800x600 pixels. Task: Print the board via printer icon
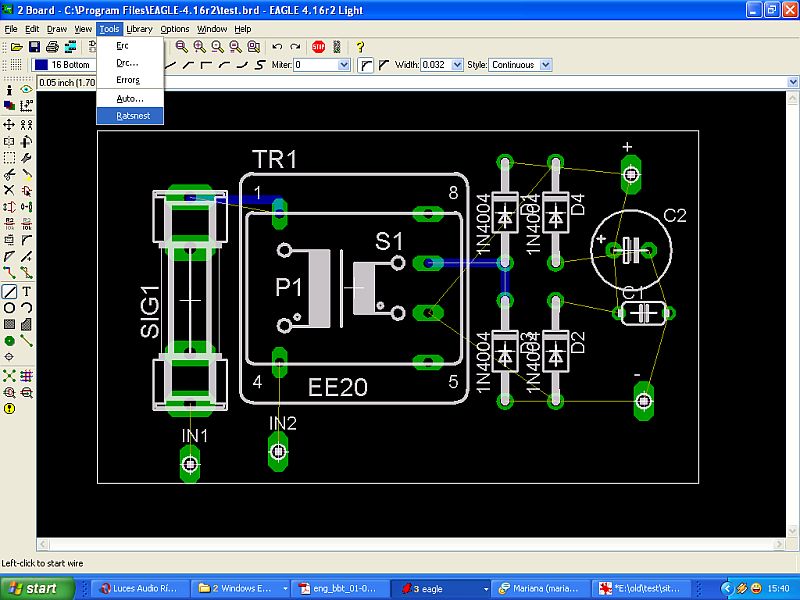52,47
